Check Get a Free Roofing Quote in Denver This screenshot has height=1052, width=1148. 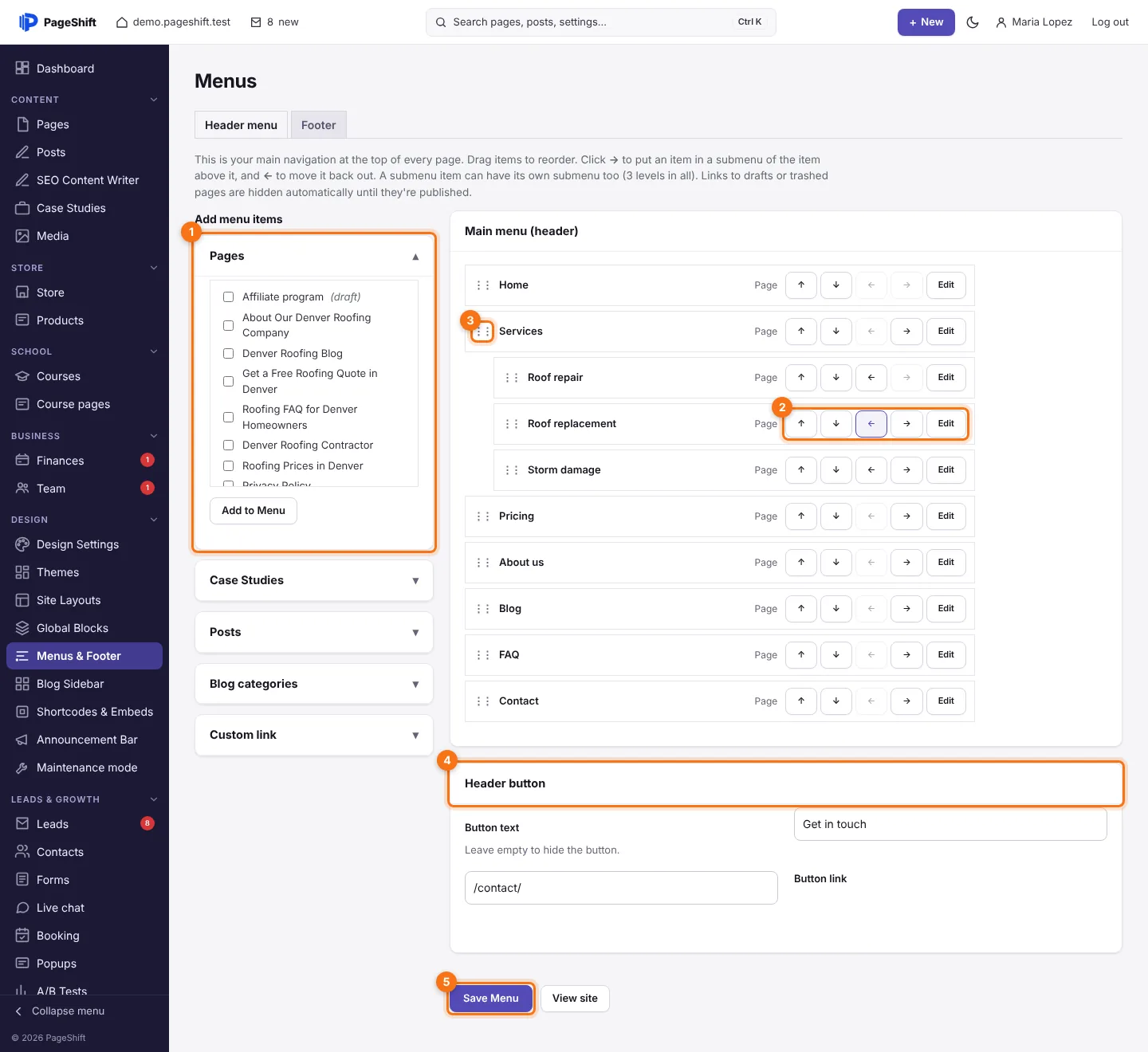click(228, 382)
